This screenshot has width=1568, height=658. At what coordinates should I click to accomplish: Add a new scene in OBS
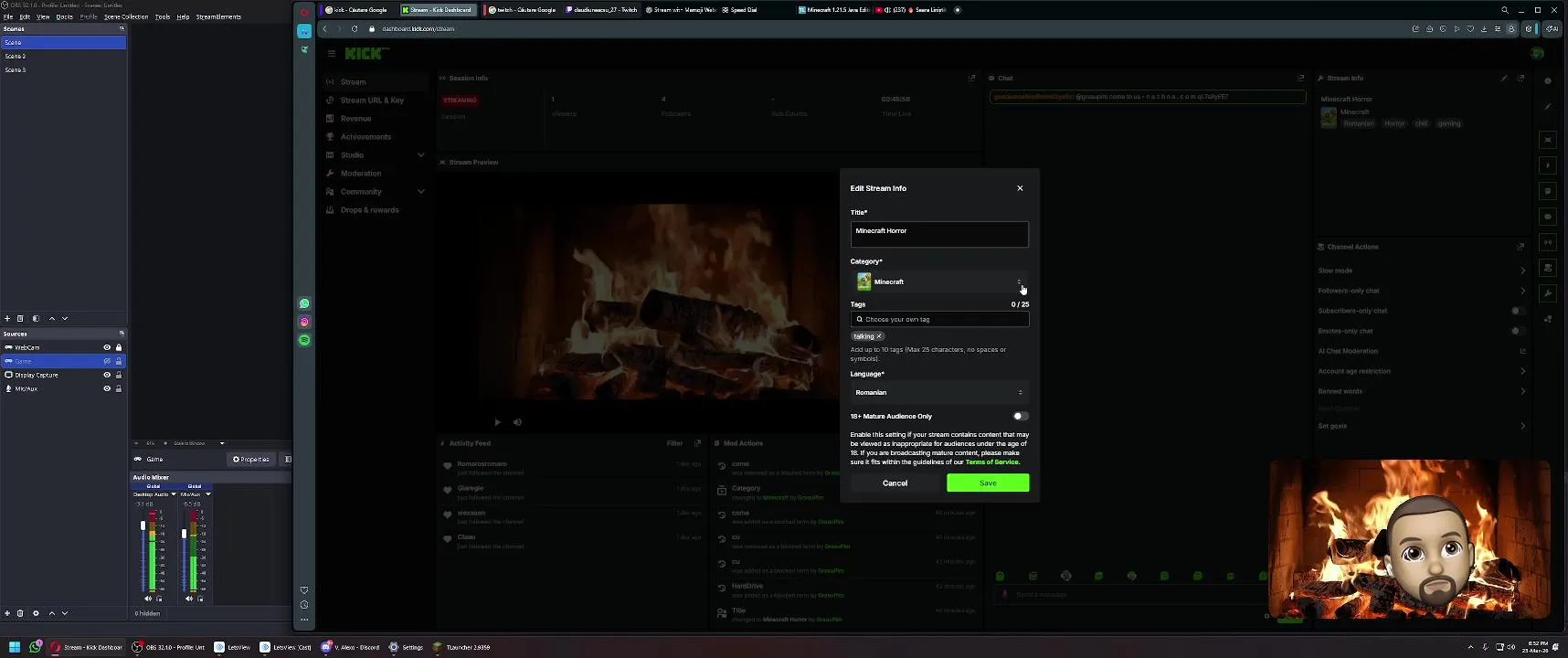pos(7,318)
